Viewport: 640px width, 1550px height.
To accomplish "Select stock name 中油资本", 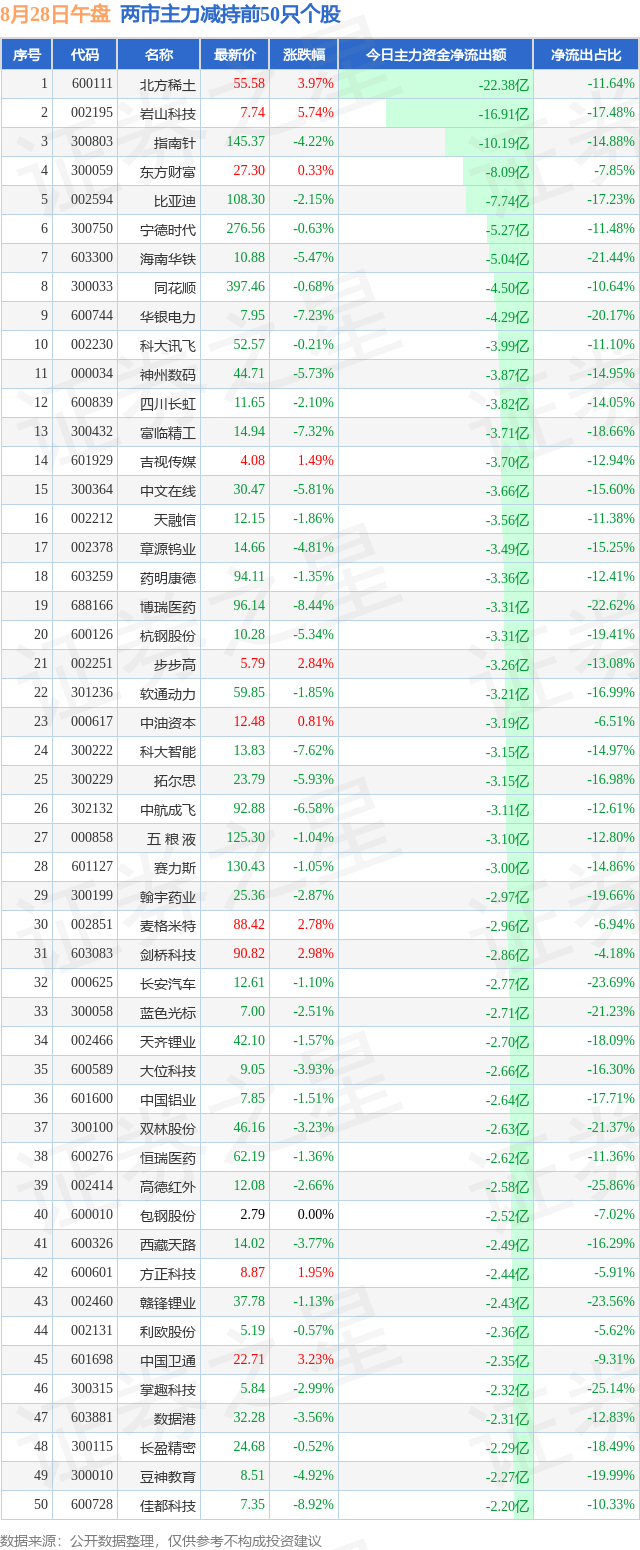I will [x=168, y=723].
